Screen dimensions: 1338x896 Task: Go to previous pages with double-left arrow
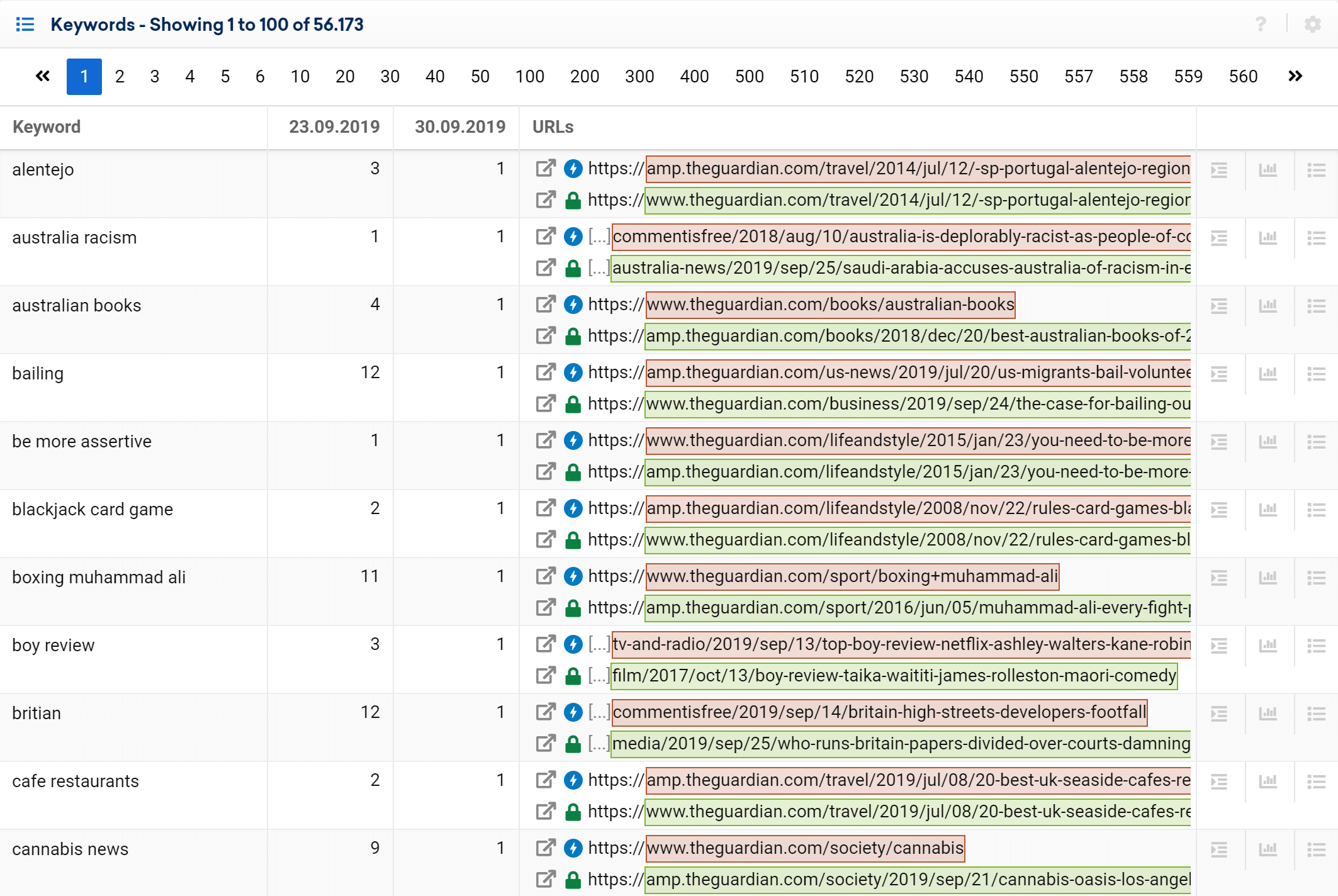43,77
